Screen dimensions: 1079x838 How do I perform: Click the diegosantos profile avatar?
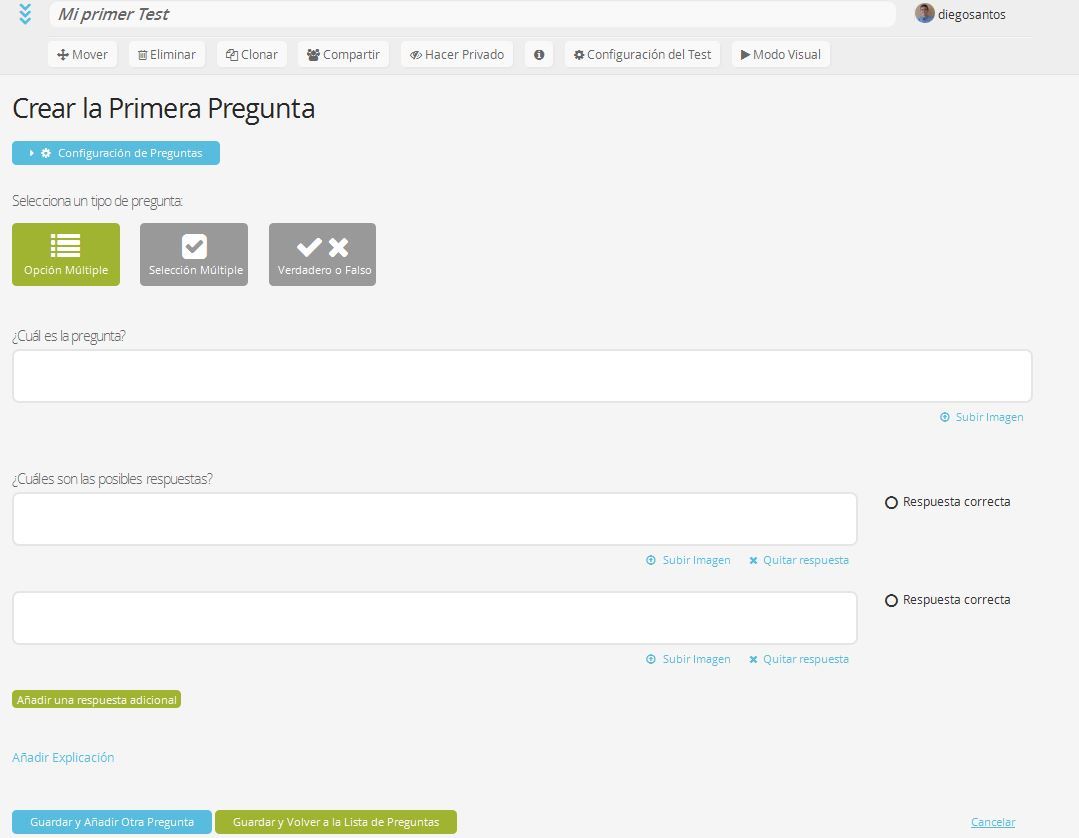(925, 14)
